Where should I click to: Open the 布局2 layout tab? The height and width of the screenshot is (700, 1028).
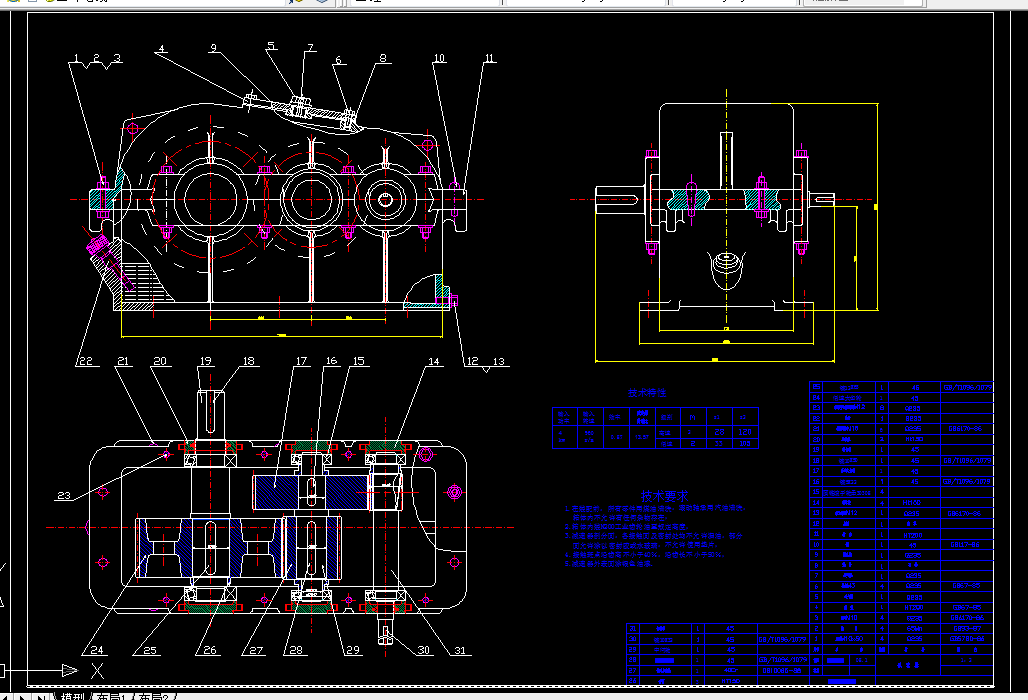153,696
